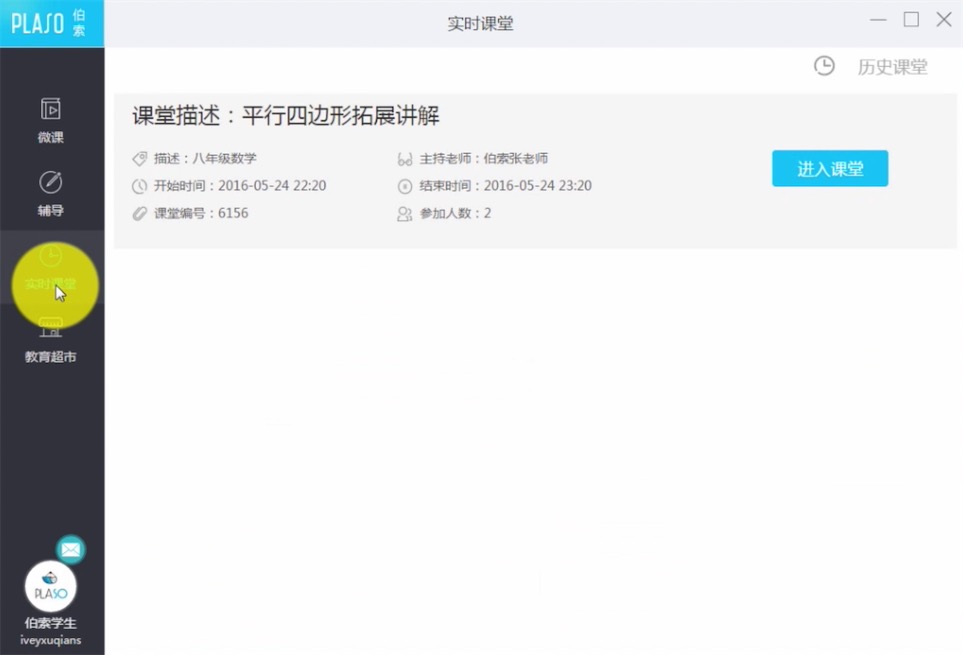Screen dimensions: 963x655
Task: Click the people icon beside 参加人数
Action: (x=404, y=213)
